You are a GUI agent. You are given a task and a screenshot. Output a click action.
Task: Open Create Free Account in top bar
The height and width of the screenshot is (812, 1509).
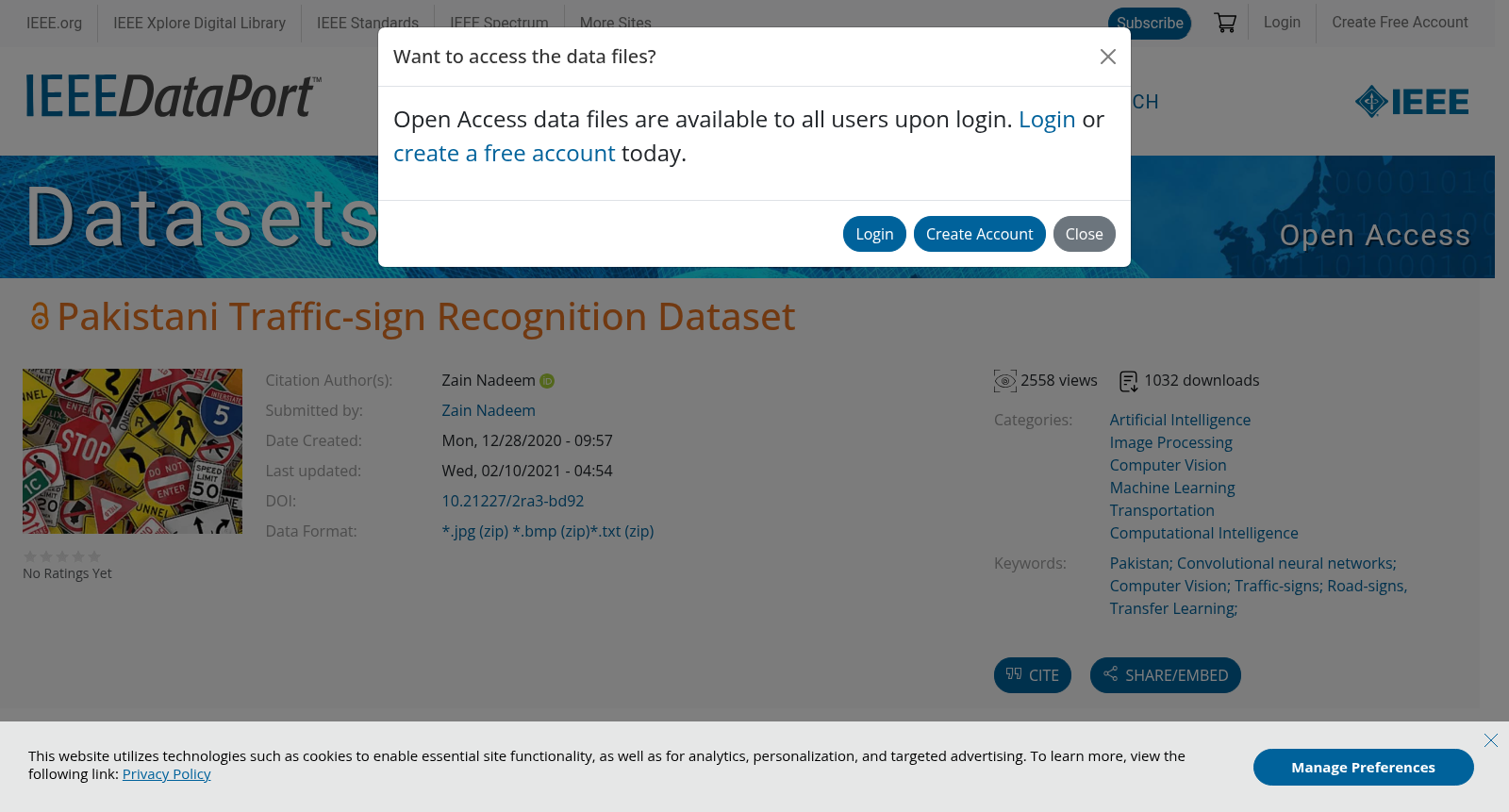[1400, 23]
